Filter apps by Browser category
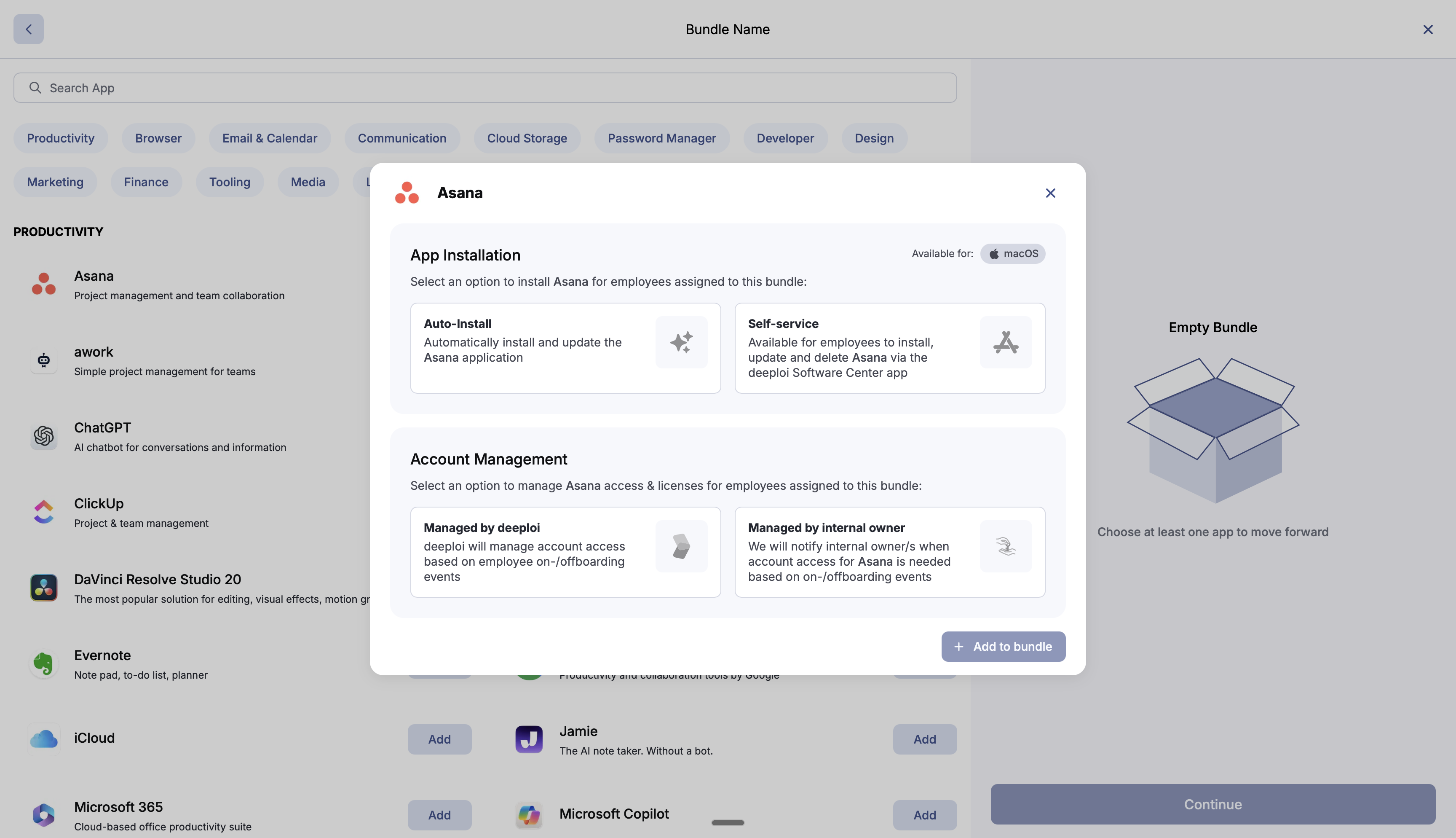This screenshot has height=838, width=1456. coord(158,138)
